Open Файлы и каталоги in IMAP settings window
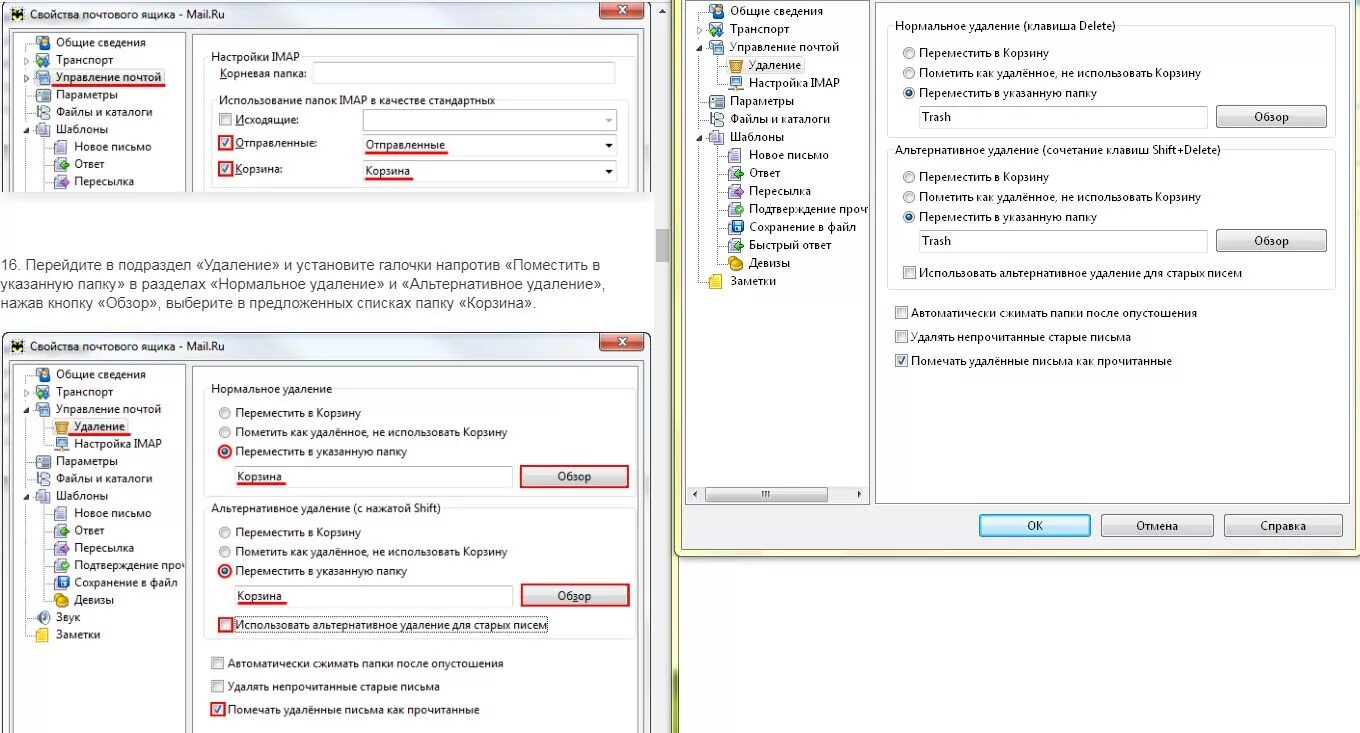The image size is (1360, 733). [104, 112]
